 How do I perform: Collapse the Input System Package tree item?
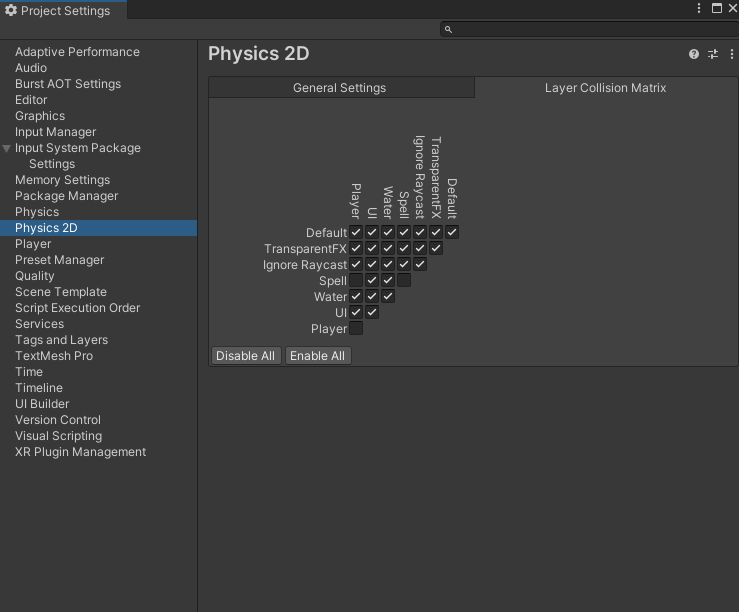(7, 148)
